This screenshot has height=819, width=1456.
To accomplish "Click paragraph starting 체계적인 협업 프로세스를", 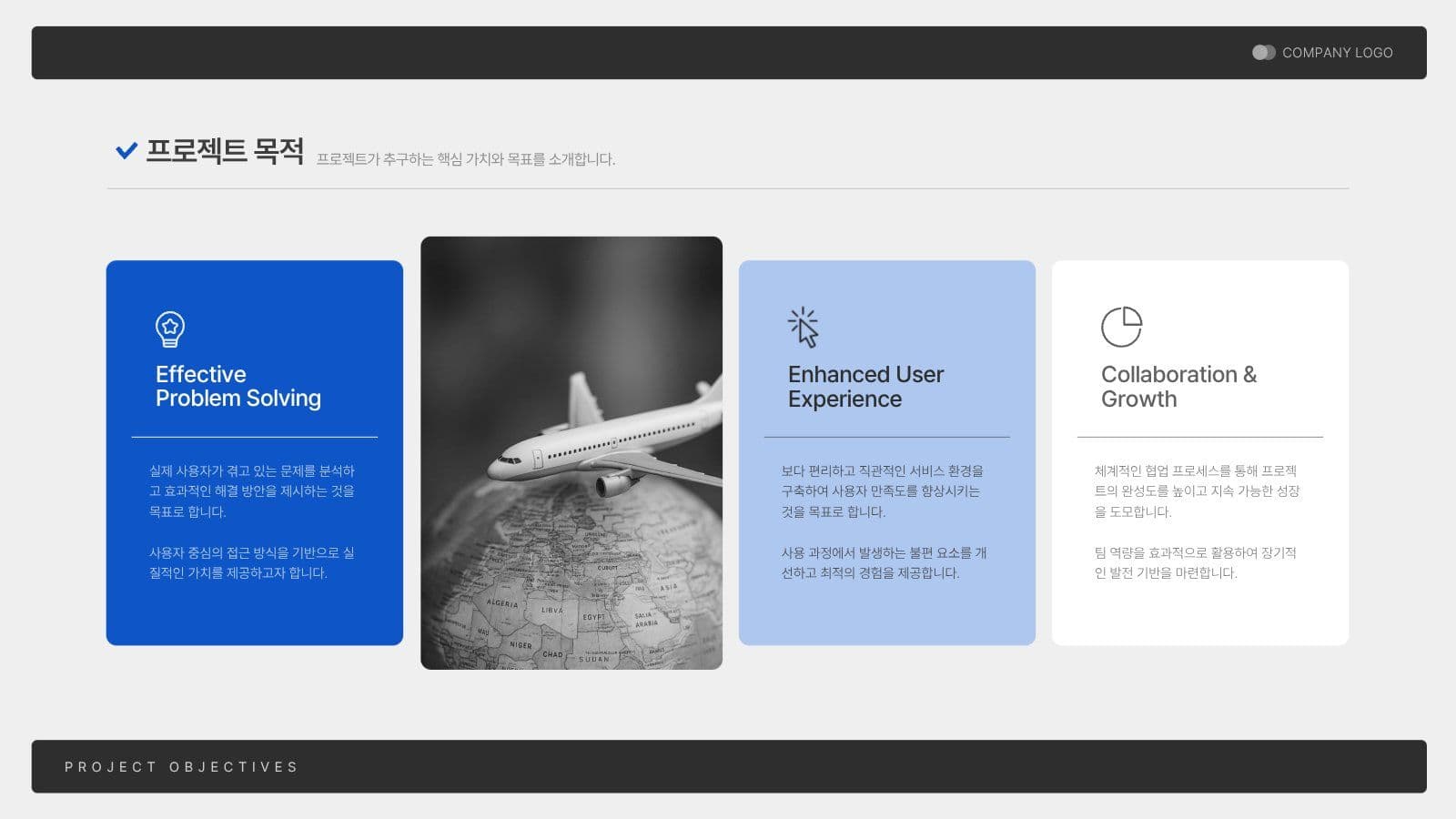I will point(1197,491).
